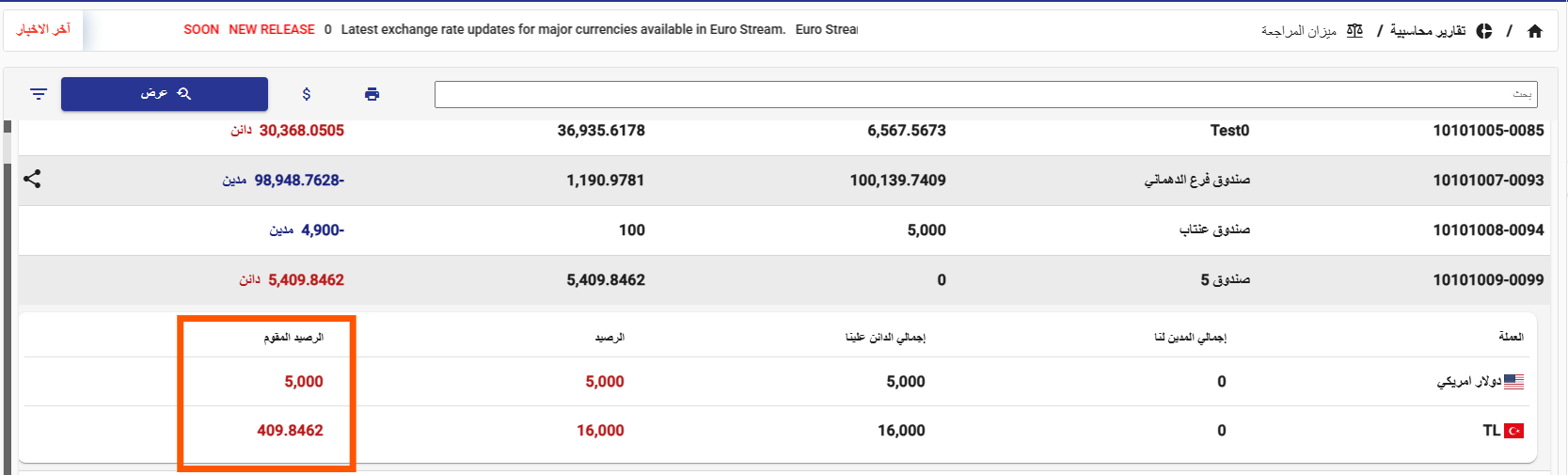
Task: Print the report using printer icon
Action: pyautogui.click(x=372, y=94)
